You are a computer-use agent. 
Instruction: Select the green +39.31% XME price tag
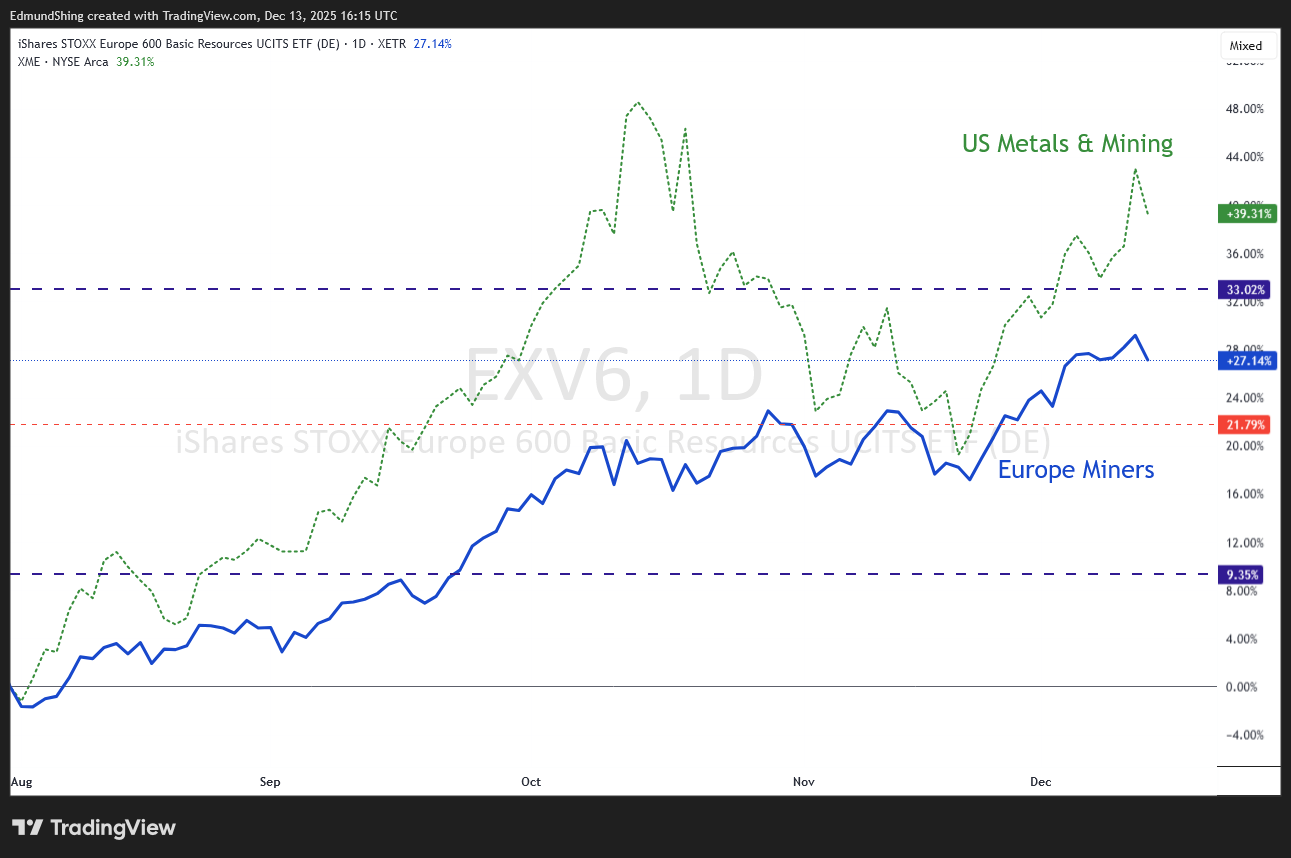click(x=1245, y=213)
